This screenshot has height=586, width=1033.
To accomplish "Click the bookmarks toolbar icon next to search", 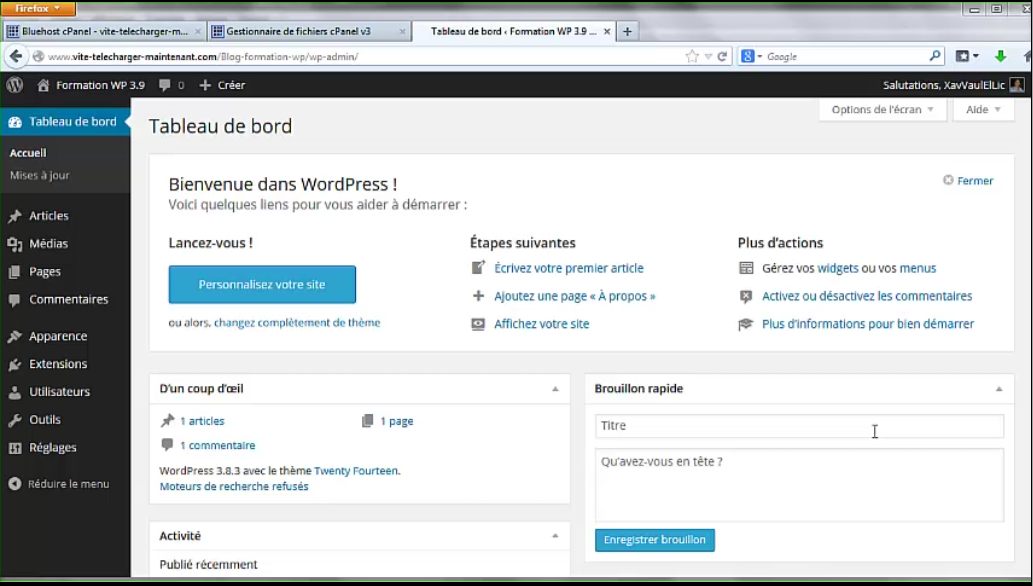I will pos(963,56).
